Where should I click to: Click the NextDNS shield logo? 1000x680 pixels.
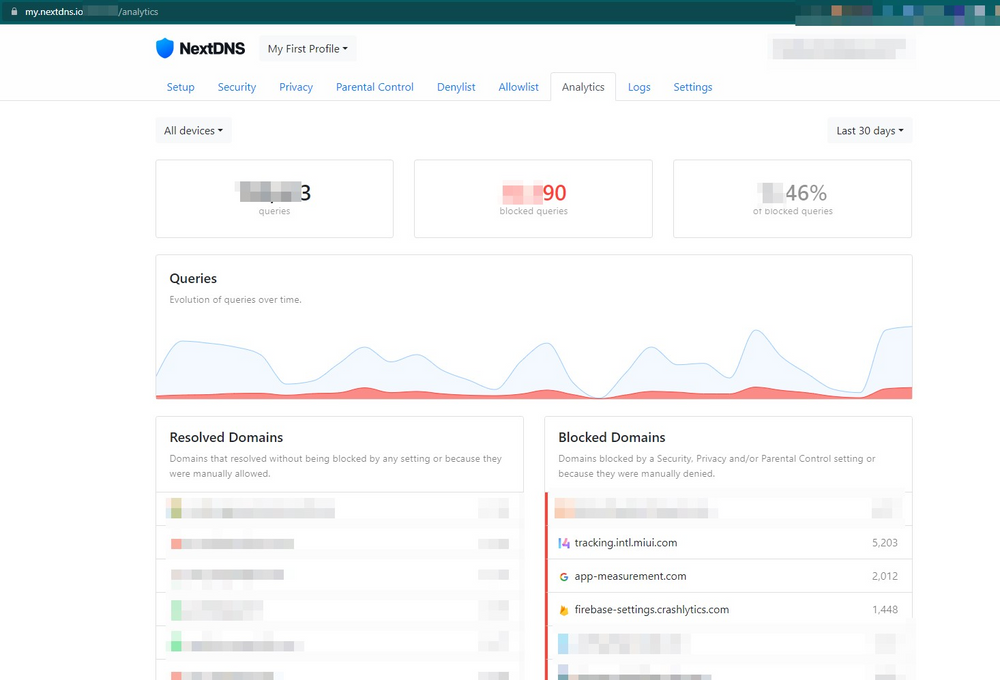pos(166,47)
